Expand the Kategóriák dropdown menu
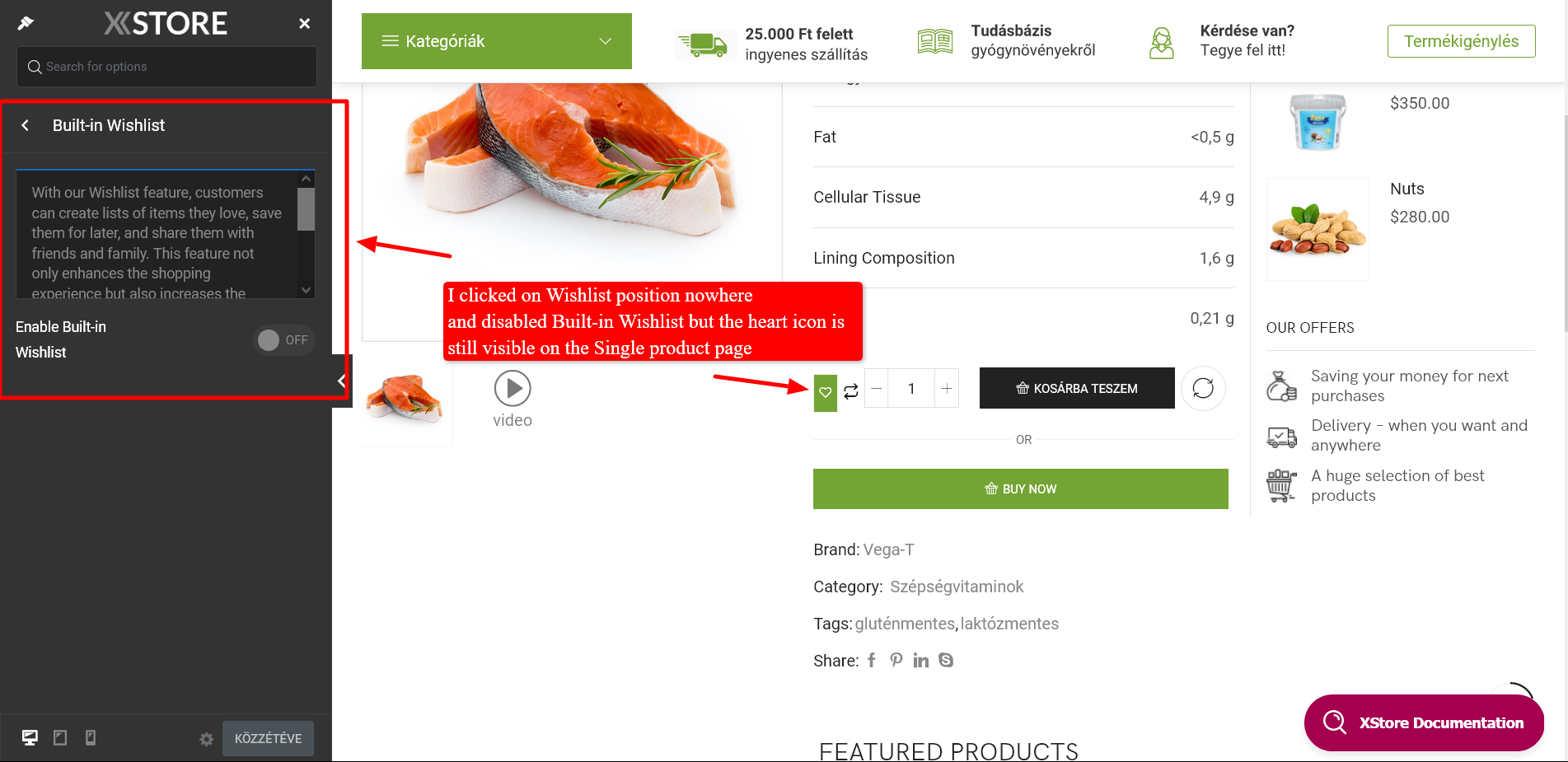The height and width of the screenshot is (762, 1568). click(497, 41)
